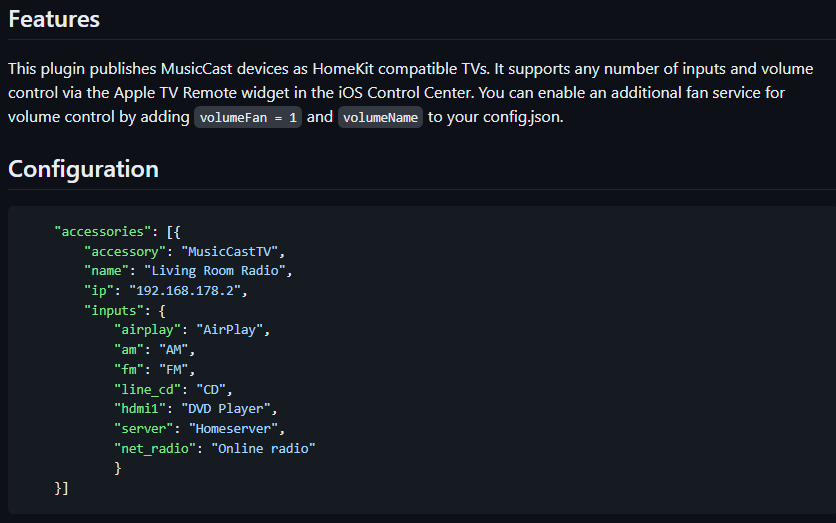Click the "Living Room Radio" string value
Viewport: 836px width, 523px height.
tap(218, 271)
